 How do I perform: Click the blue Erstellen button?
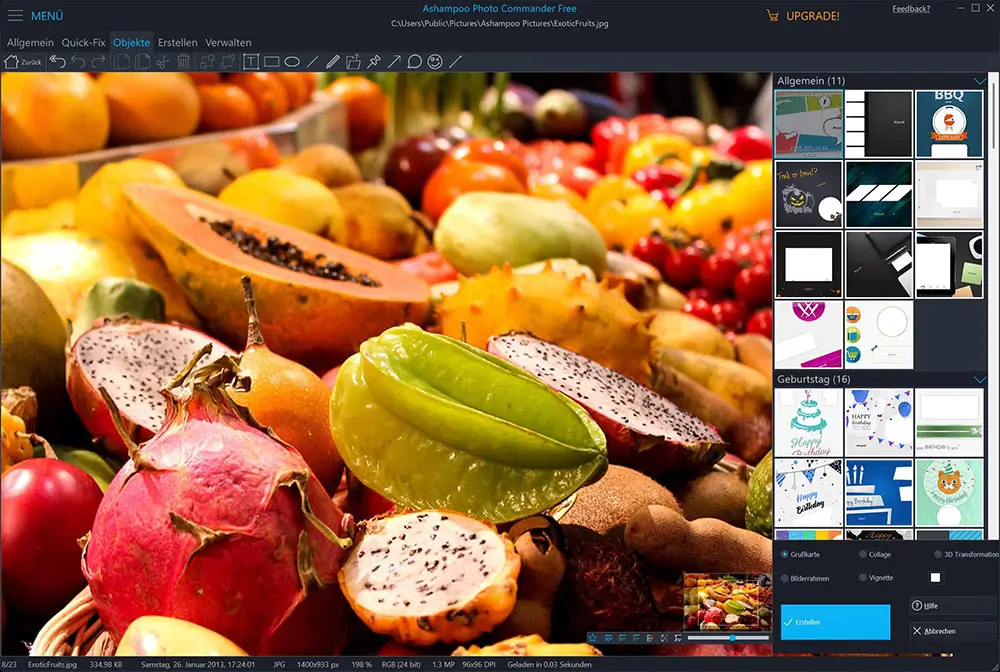(835, 622)
